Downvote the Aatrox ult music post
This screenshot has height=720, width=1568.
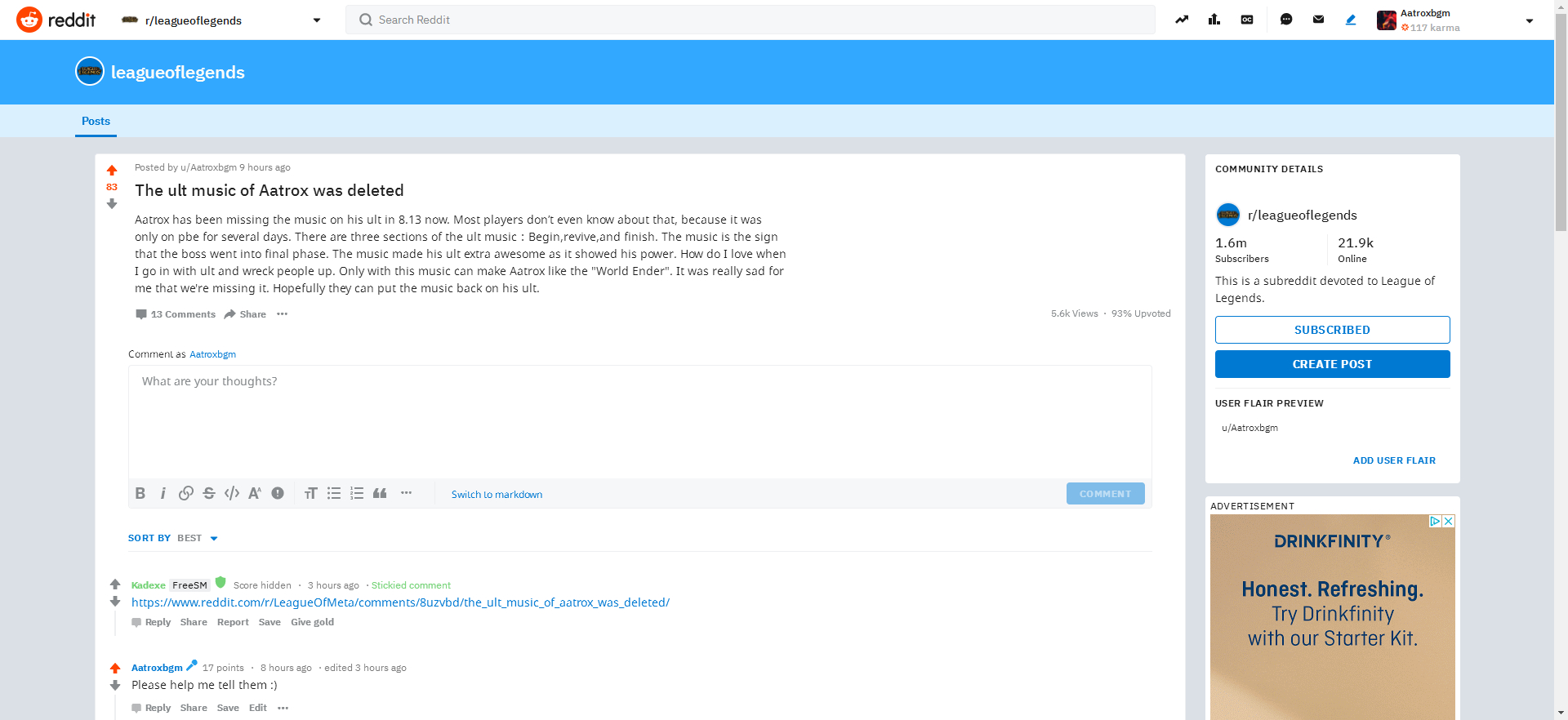coord(112,204)
